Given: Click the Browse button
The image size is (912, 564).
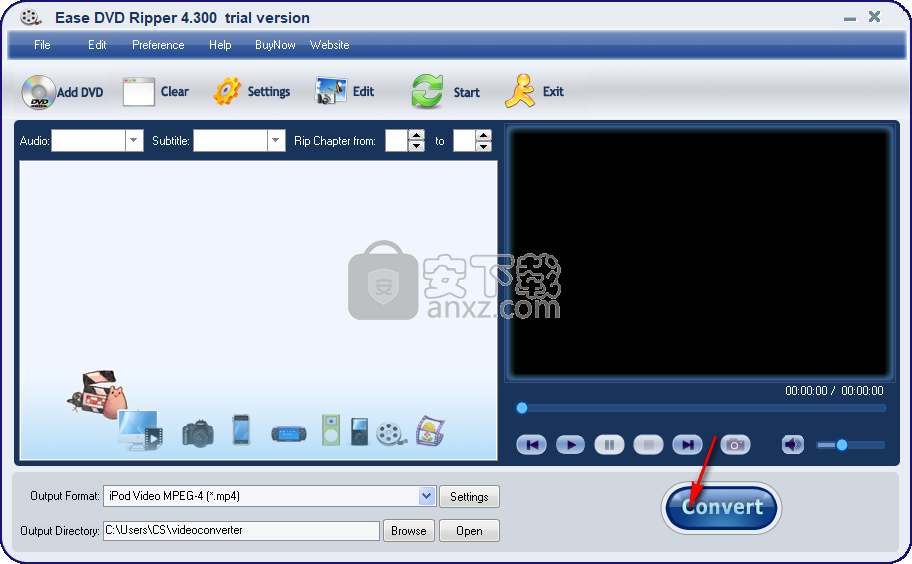Looking at the screenshot, I should click(408, 530).
